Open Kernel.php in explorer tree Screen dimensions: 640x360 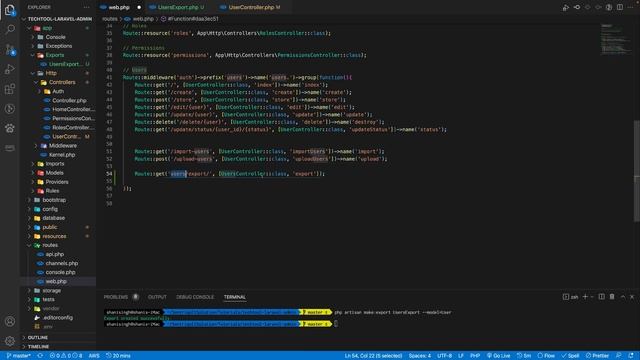tap(59, 155)
